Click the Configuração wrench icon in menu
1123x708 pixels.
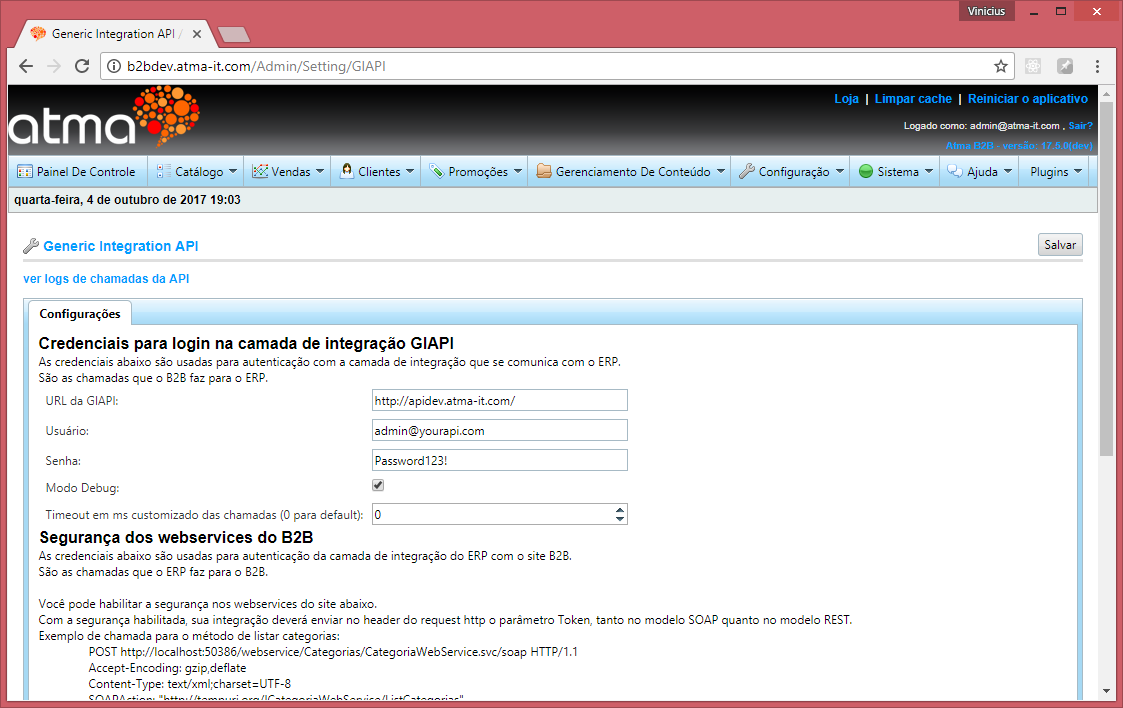[x=747, y=171]
